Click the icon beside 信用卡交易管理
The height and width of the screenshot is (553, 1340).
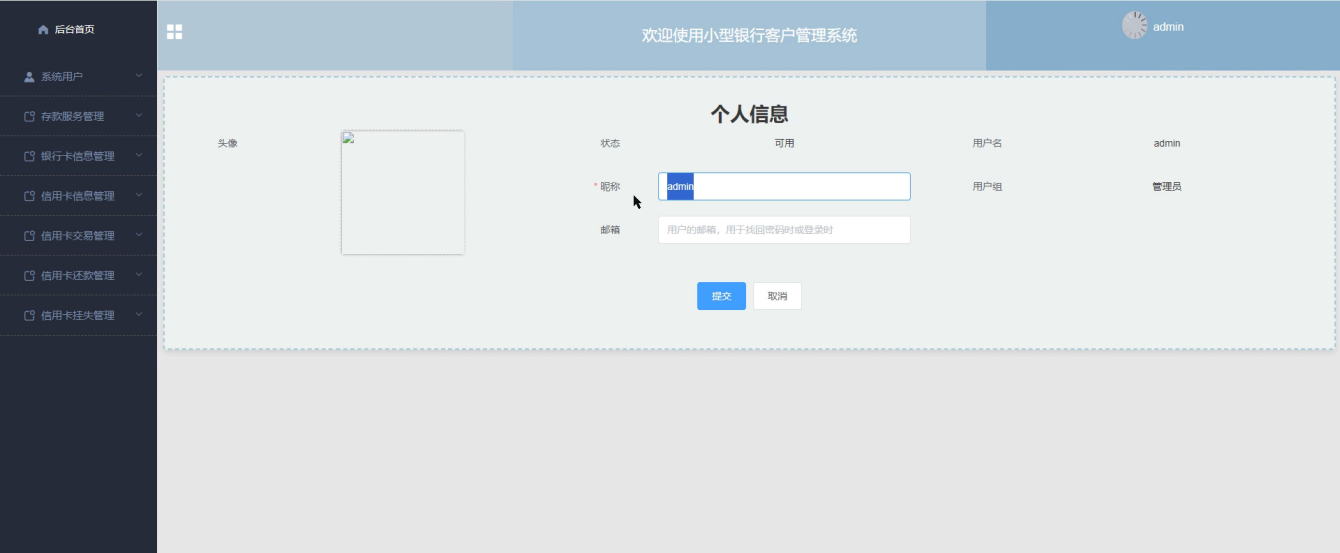[29, 236]
